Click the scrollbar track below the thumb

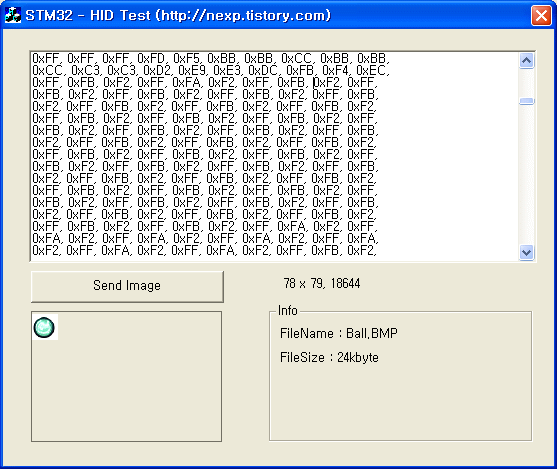(526, 175)
